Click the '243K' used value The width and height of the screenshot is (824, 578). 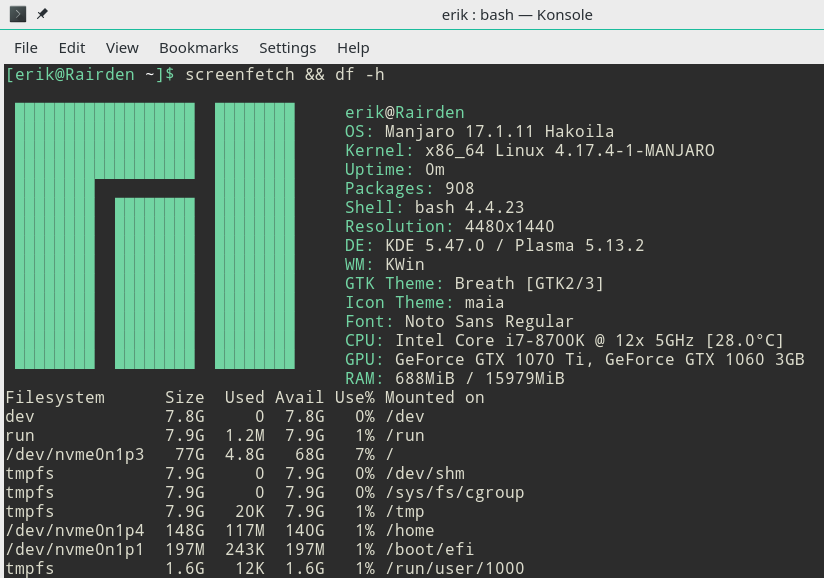pyautogui.click(x=244, y=549)
